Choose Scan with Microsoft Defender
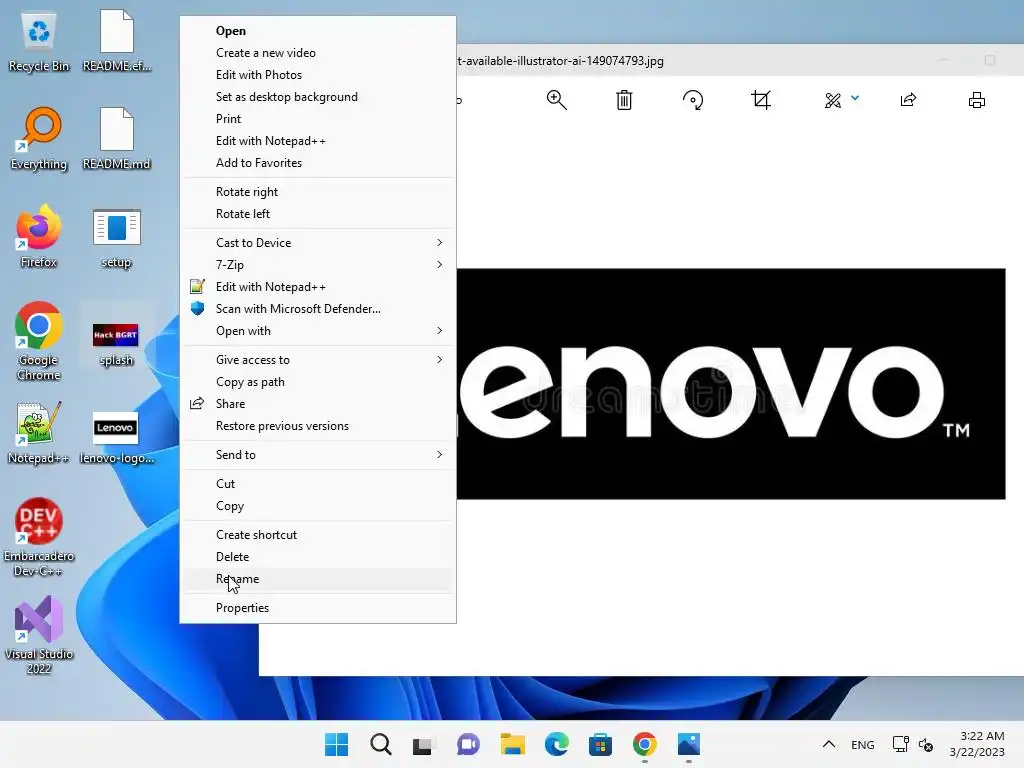The height and width of the screenshot is (768, 1024). [318, 309]
